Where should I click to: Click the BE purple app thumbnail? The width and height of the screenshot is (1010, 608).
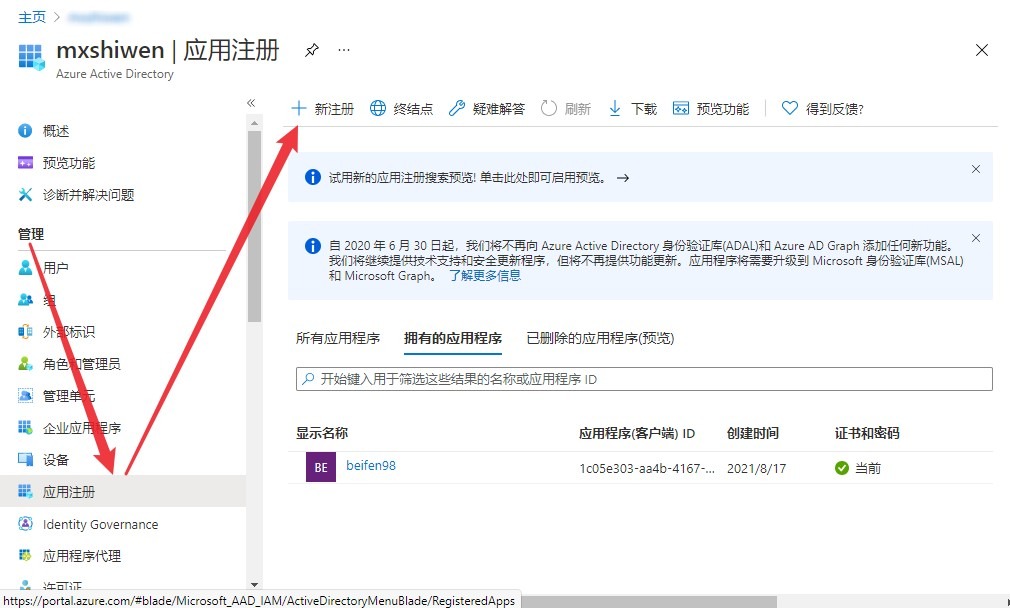pyautogui.click(x=321, y=468)
